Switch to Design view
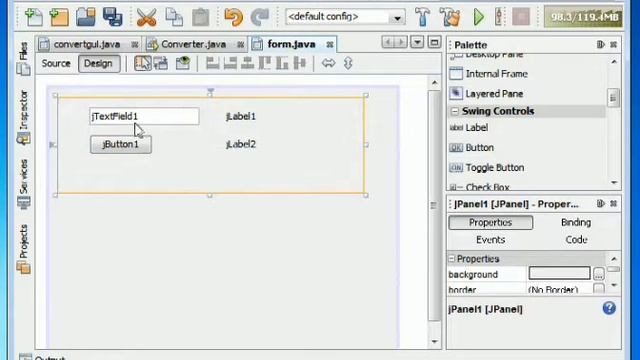Image resolution: width=640 pixels, height=360 pixels. pos(98,64)
